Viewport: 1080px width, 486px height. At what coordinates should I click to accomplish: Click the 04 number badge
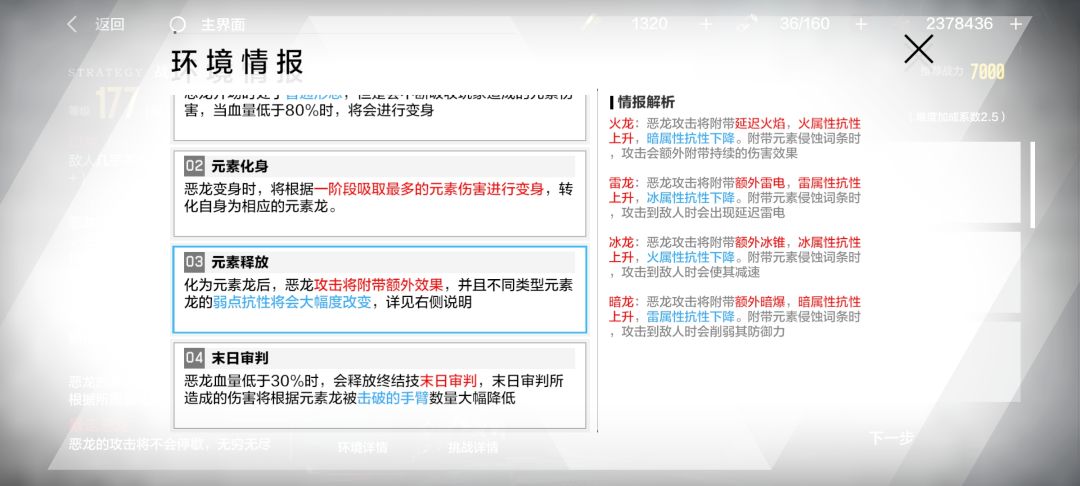[194, 358]
